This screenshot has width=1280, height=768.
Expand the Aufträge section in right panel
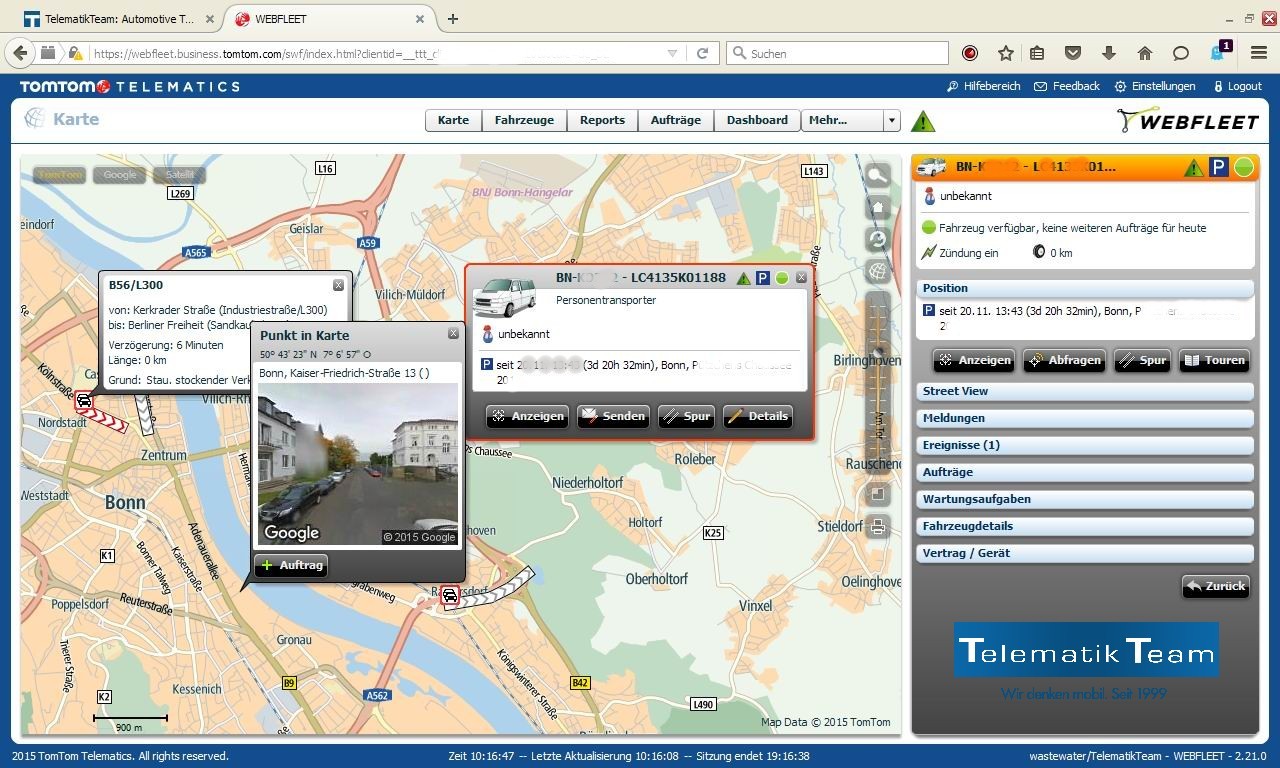[1085, 472]
